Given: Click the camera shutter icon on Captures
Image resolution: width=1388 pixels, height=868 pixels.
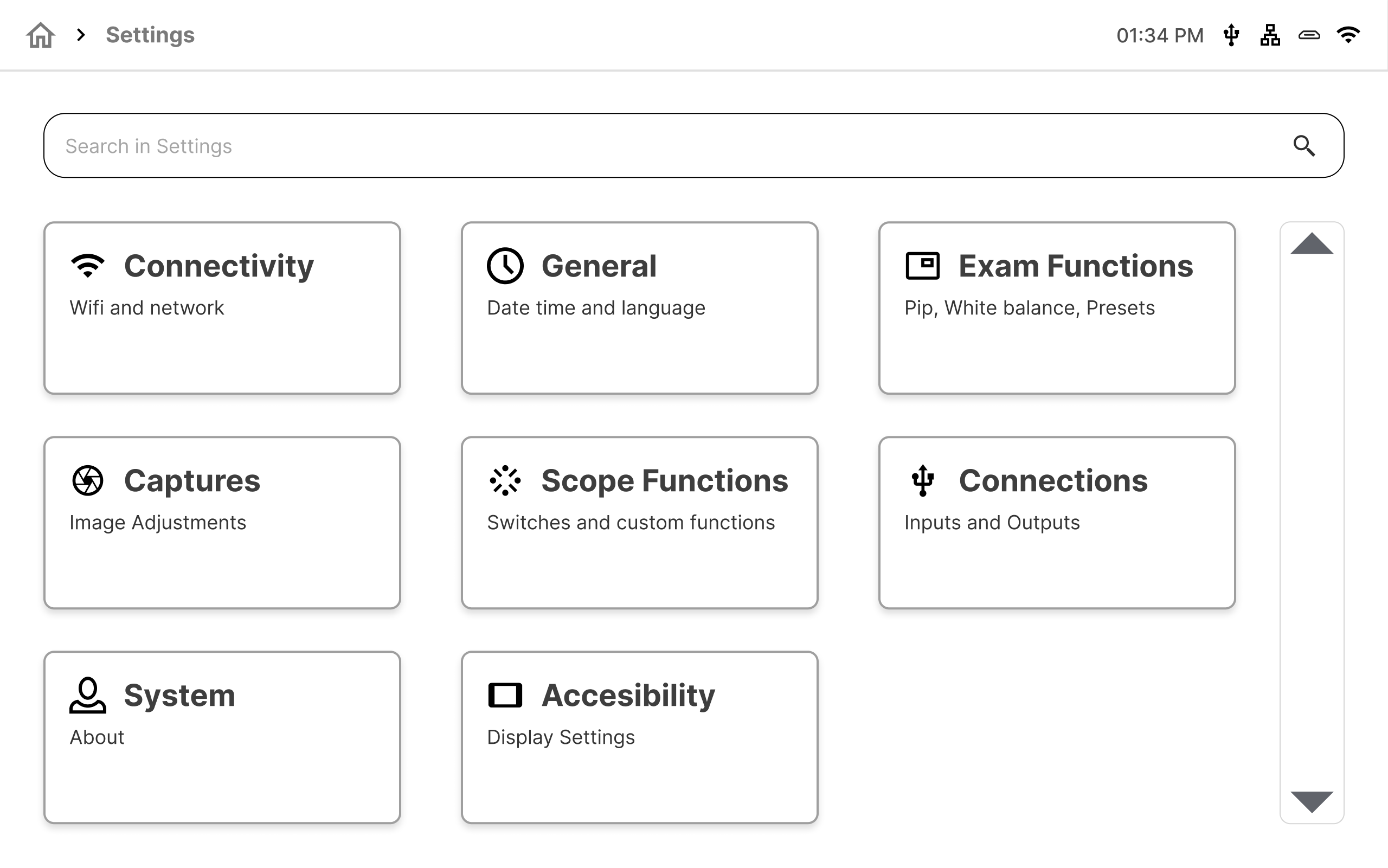Looking at the screenshot, I should 88,480.
